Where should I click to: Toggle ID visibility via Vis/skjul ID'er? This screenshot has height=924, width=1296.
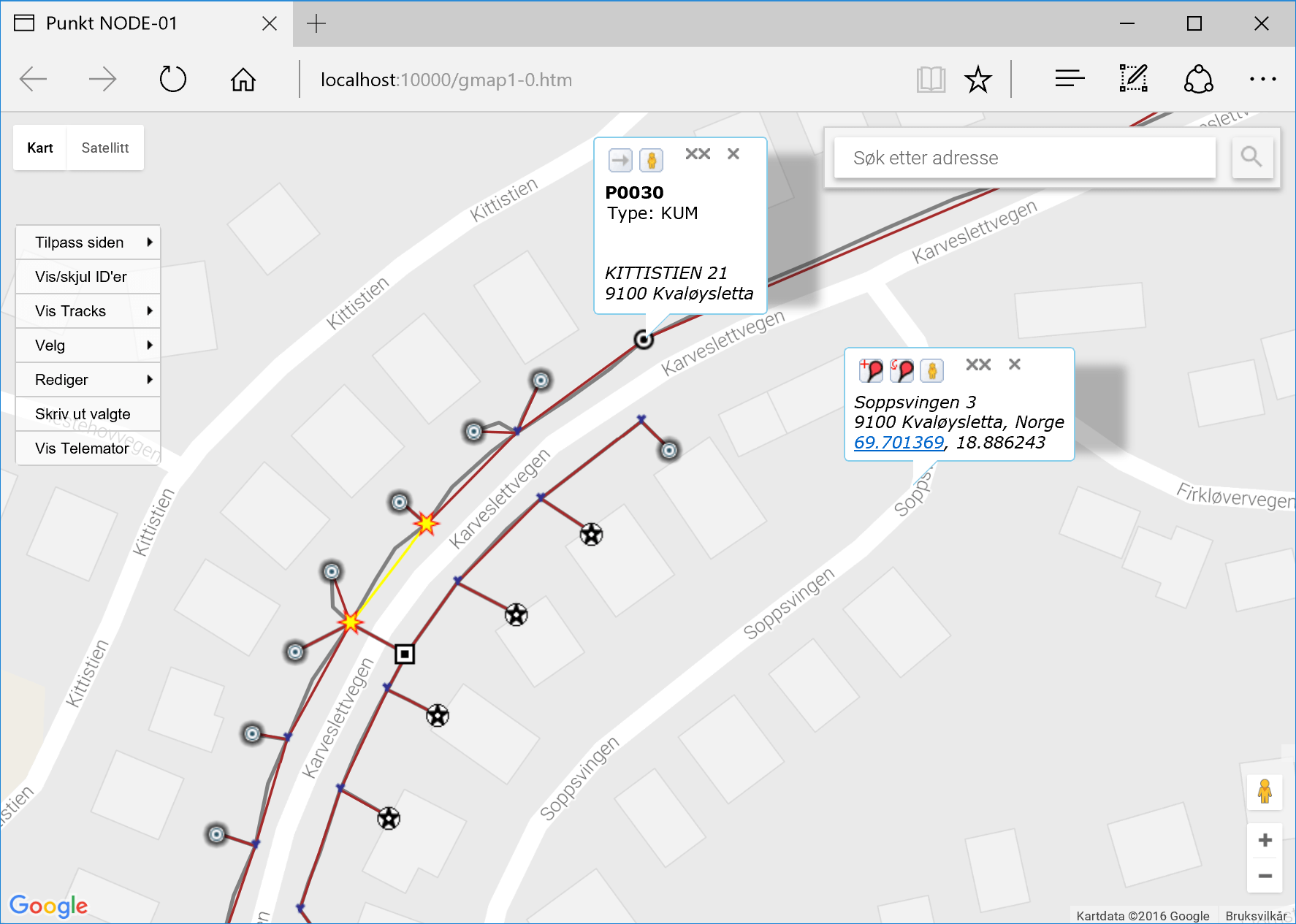tap(80, 277)
